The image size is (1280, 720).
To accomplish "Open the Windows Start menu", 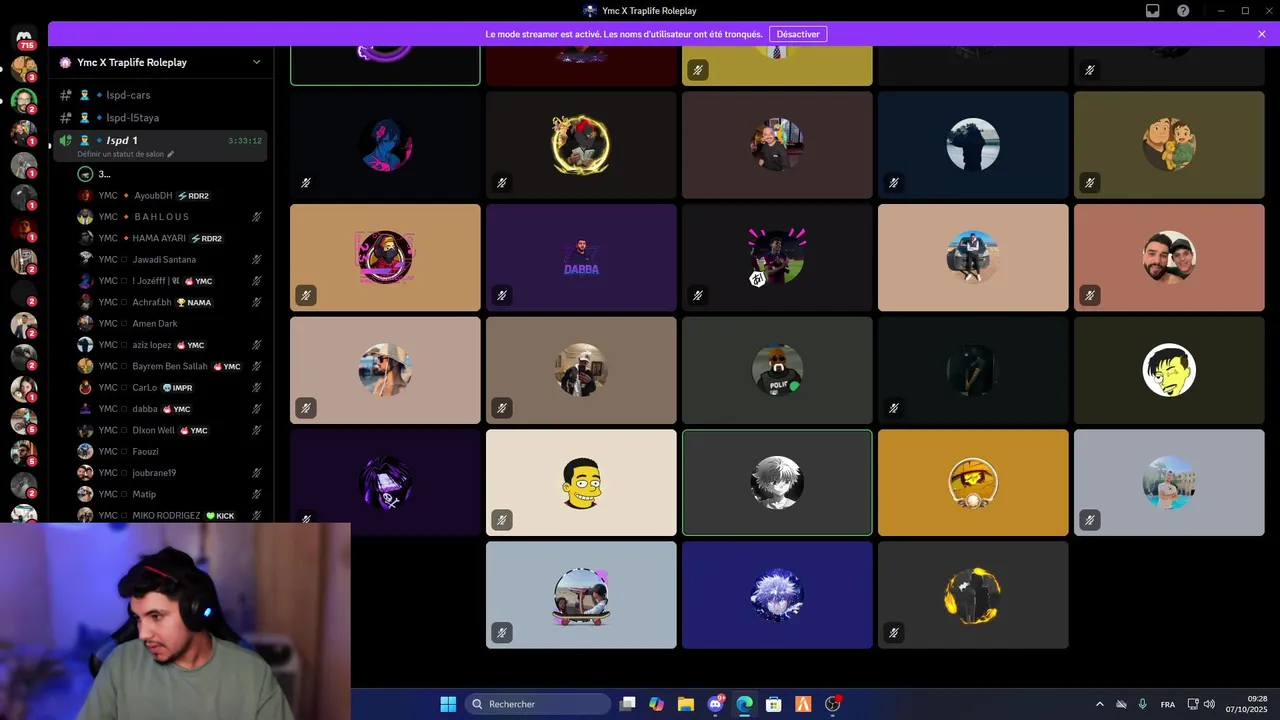I will [448, 704].
